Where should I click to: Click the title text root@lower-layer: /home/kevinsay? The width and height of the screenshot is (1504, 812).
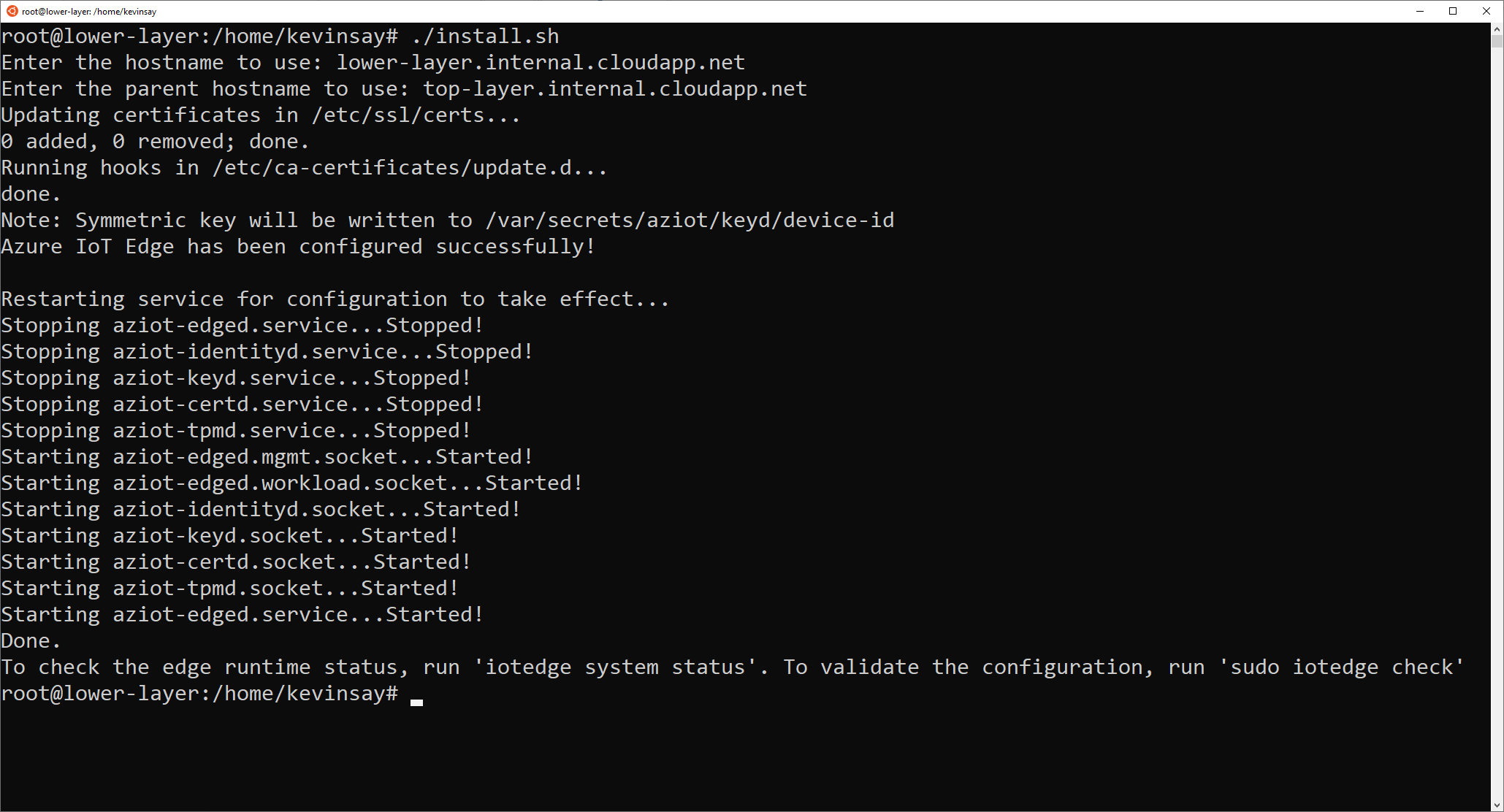pyautogui.click(x=88, y=11)
